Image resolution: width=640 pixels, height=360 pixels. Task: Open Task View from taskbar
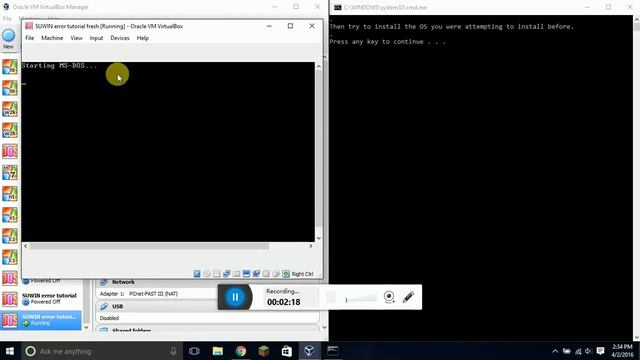[x=194, y=351]
